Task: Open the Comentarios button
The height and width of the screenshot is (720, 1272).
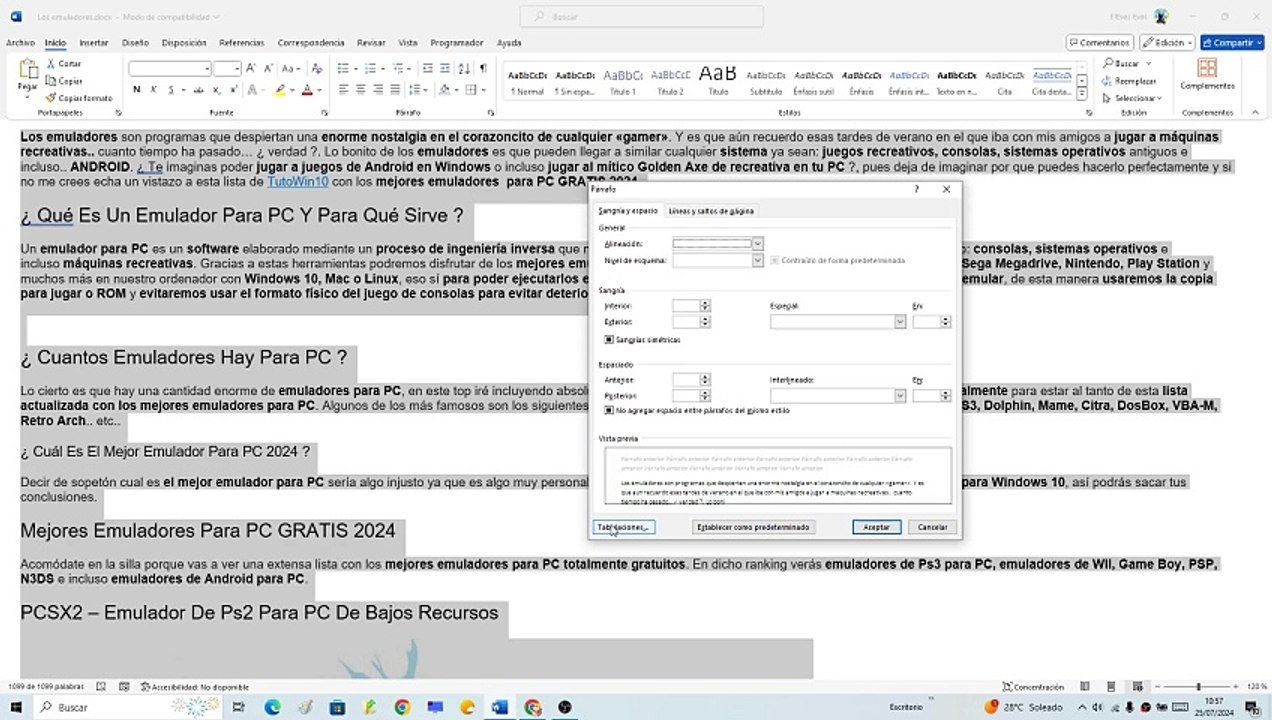Action: [x=1100, y=43]
